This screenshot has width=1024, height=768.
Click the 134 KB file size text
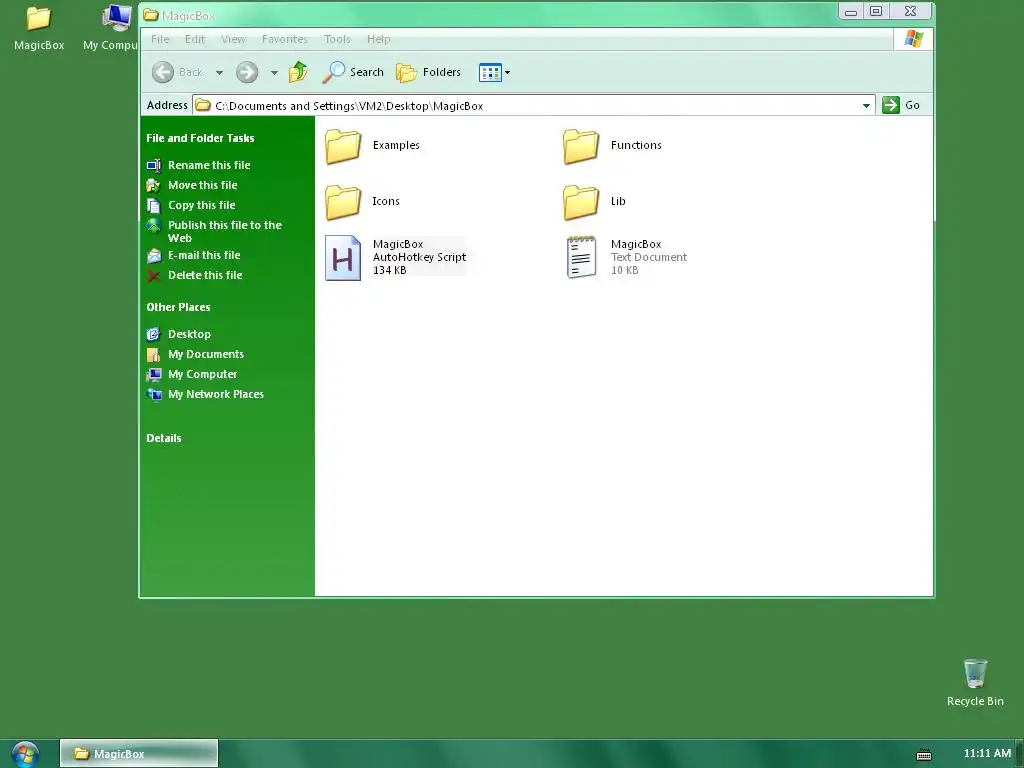coord(389,270)
